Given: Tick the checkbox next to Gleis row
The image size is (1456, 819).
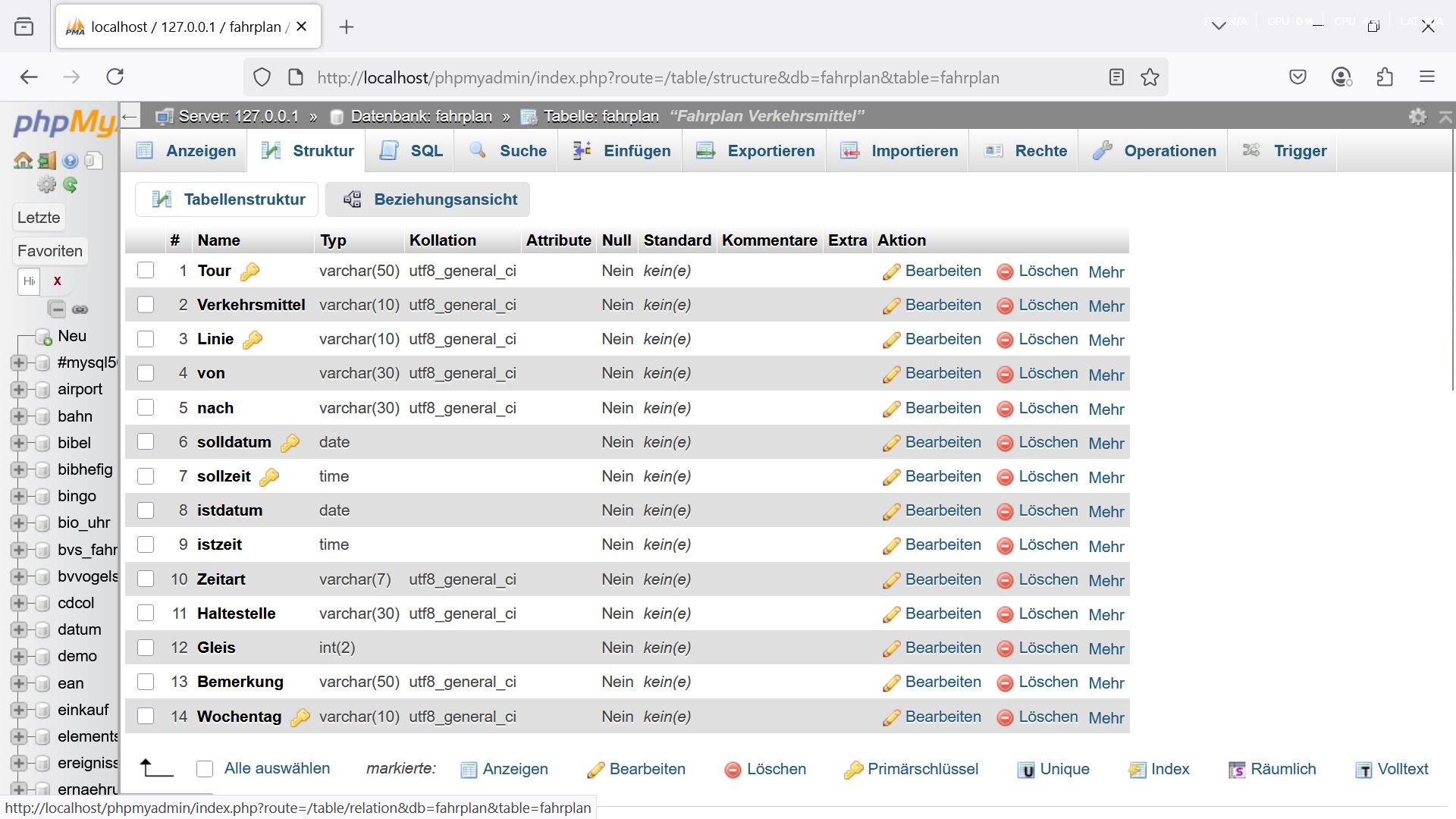Looking at the screenshot, I should 146,648.
